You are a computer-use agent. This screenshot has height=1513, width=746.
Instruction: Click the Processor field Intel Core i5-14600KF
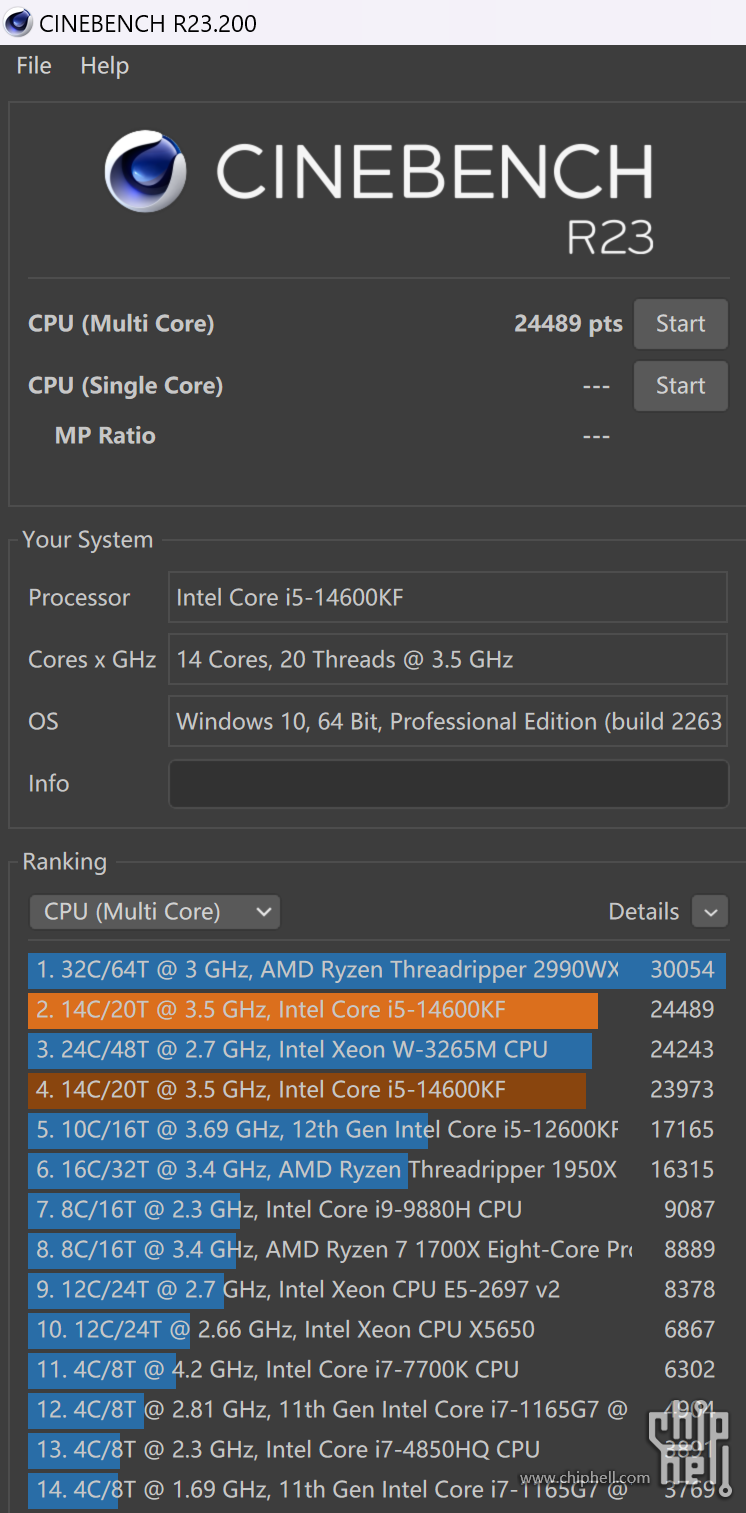(448, 598)
